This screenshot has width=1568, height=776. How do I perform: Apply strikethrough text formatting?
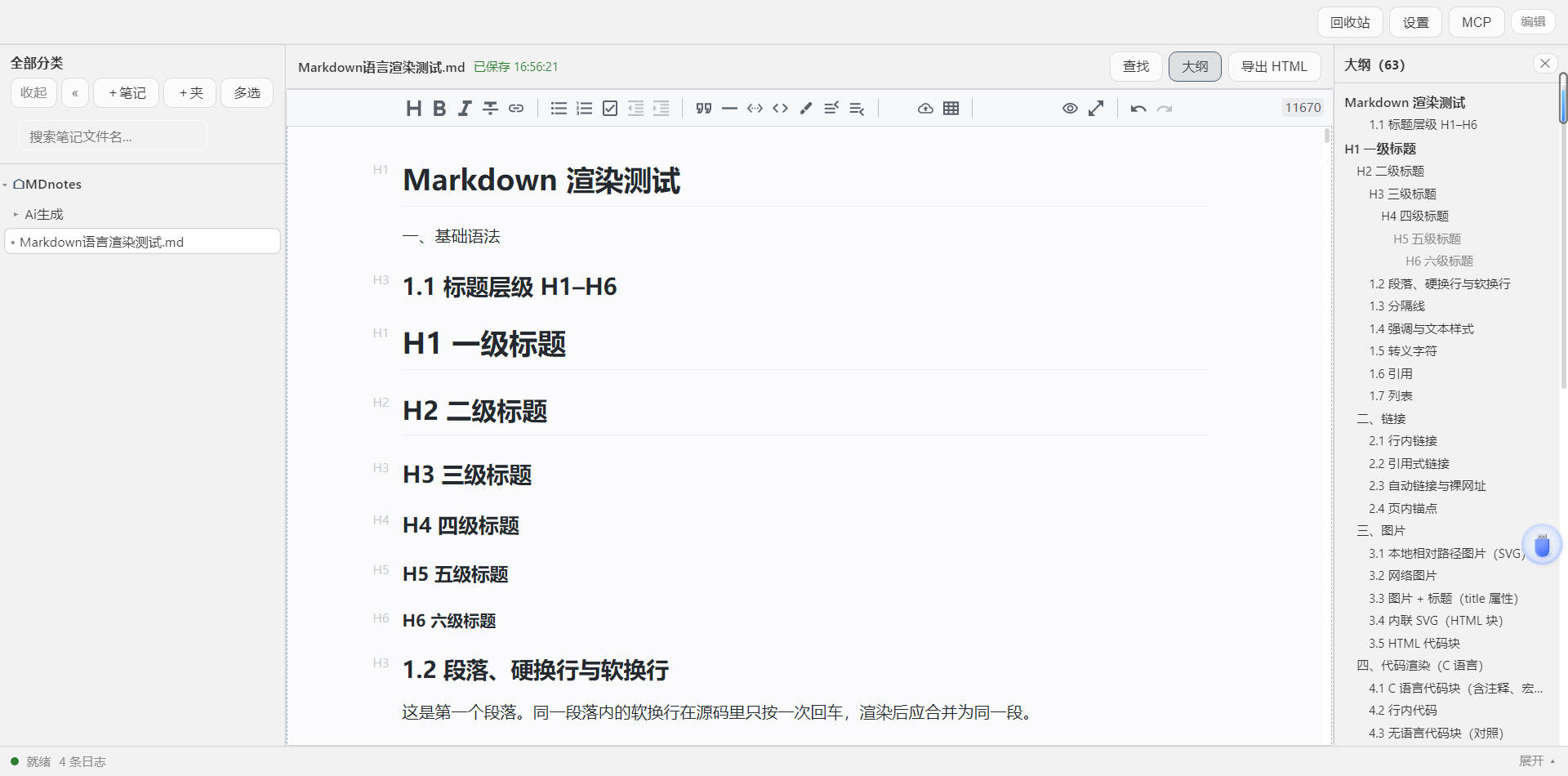tap(490, 108)
